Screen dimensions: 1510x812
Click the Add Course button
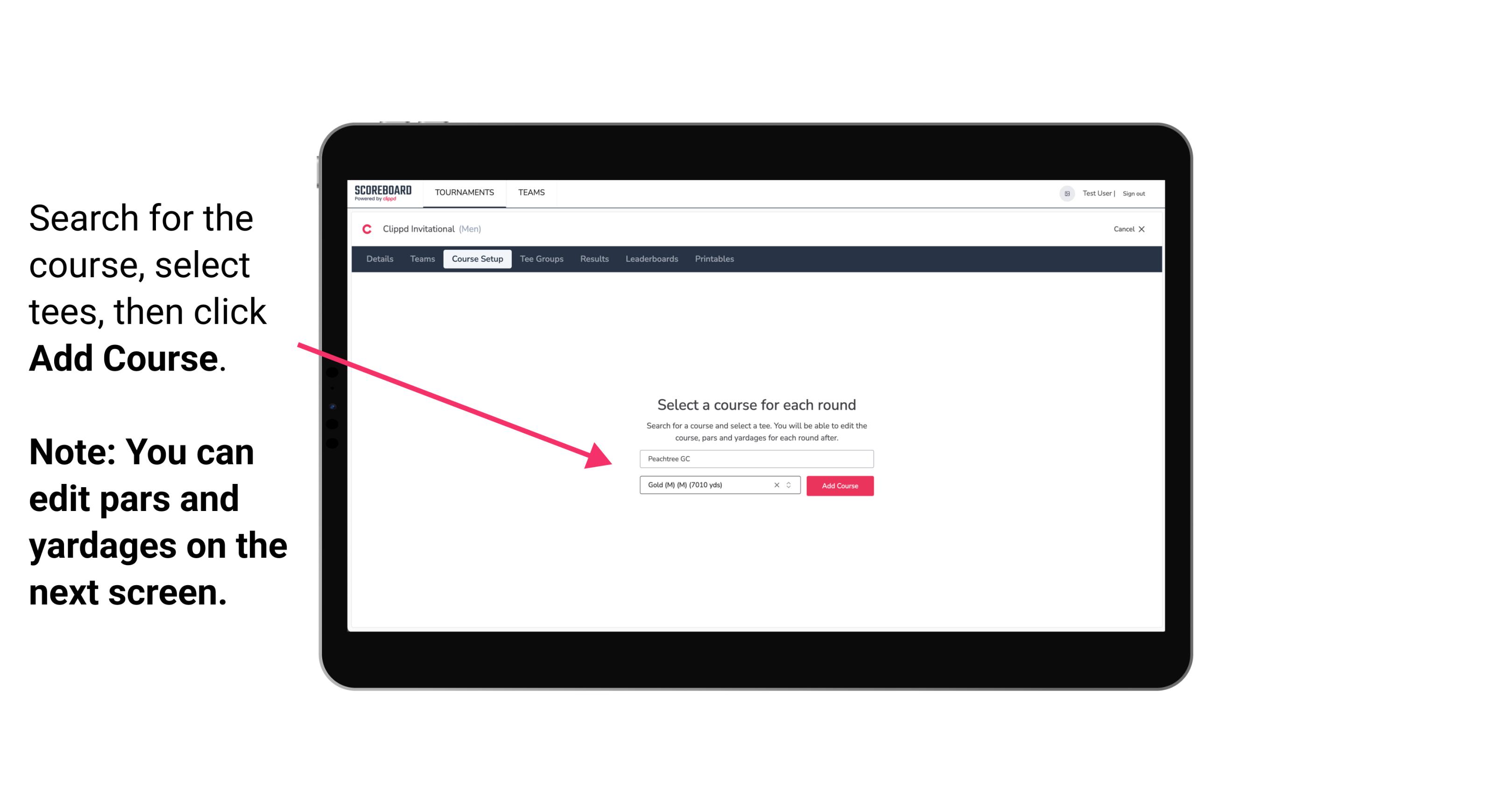click(x=838, y=485)
